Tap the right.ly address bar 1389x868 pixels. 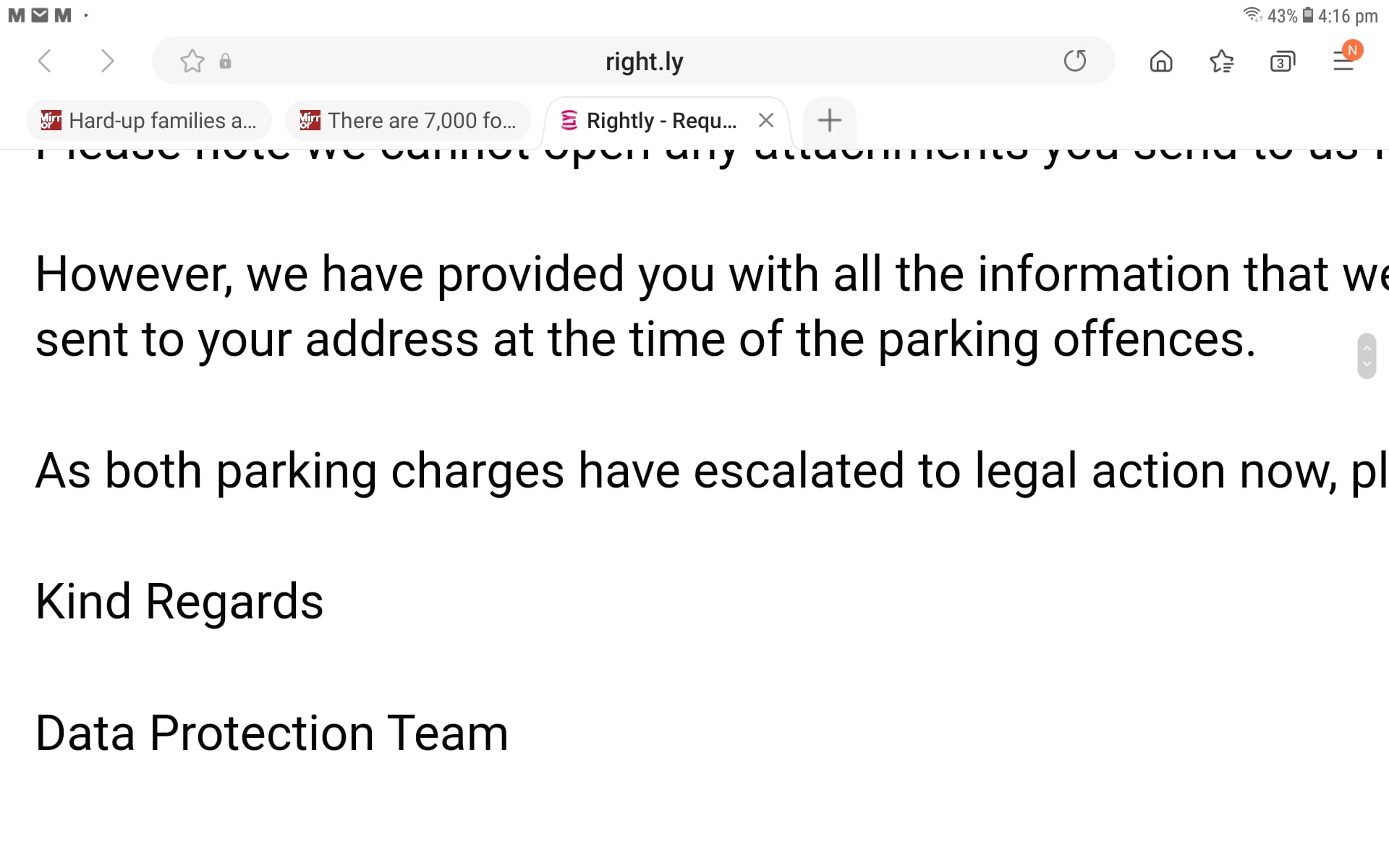click(644, 61)
